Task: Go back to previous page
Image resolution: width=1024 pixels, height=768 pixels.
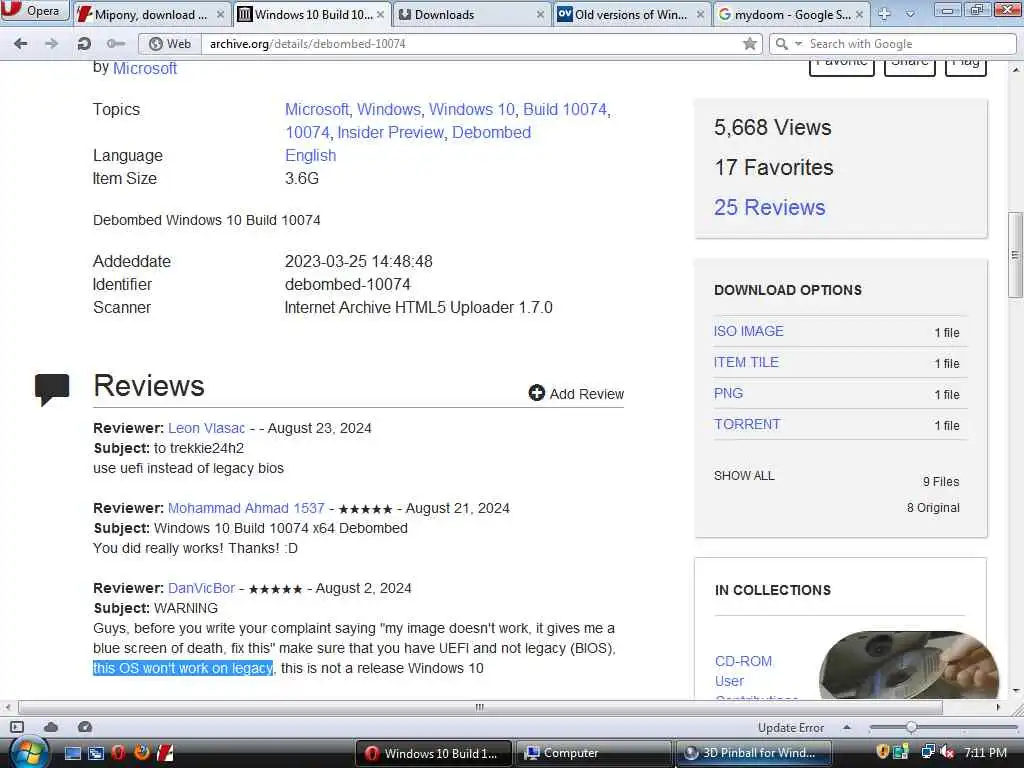Action: (21, 44)
